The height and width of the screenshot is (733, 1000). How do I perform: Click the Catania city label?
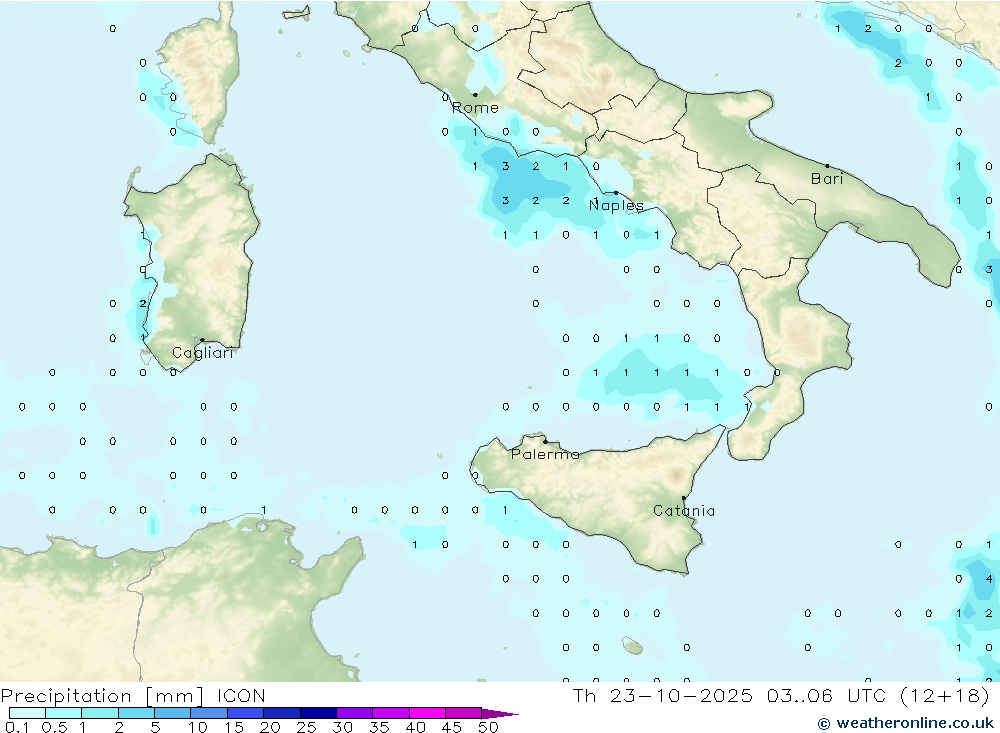click(x=684, y=510)
